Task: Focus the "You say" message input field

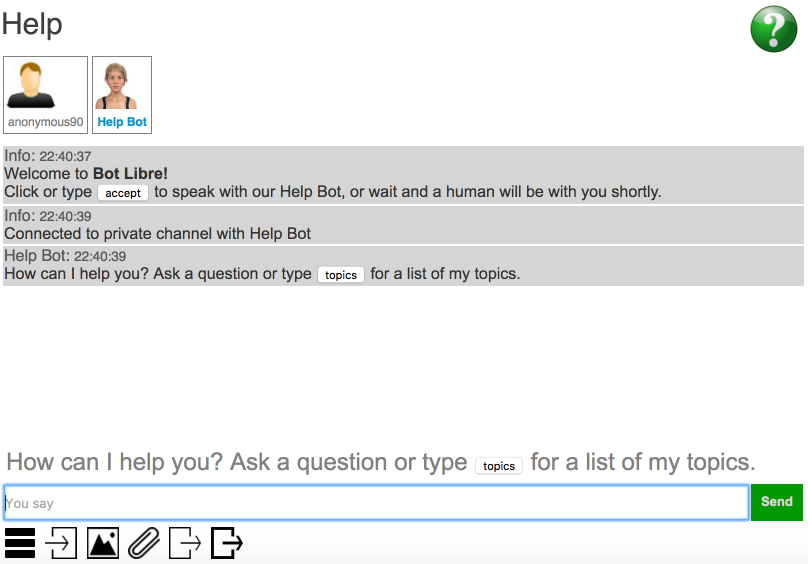Action: pos(376,502)
